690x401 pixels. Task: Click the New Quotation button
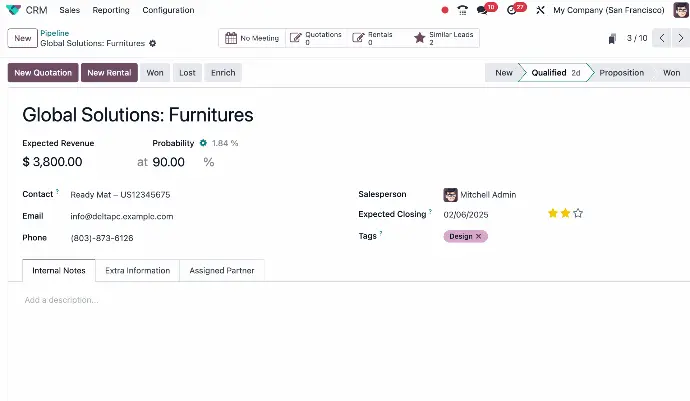click(x=43, y=73)
